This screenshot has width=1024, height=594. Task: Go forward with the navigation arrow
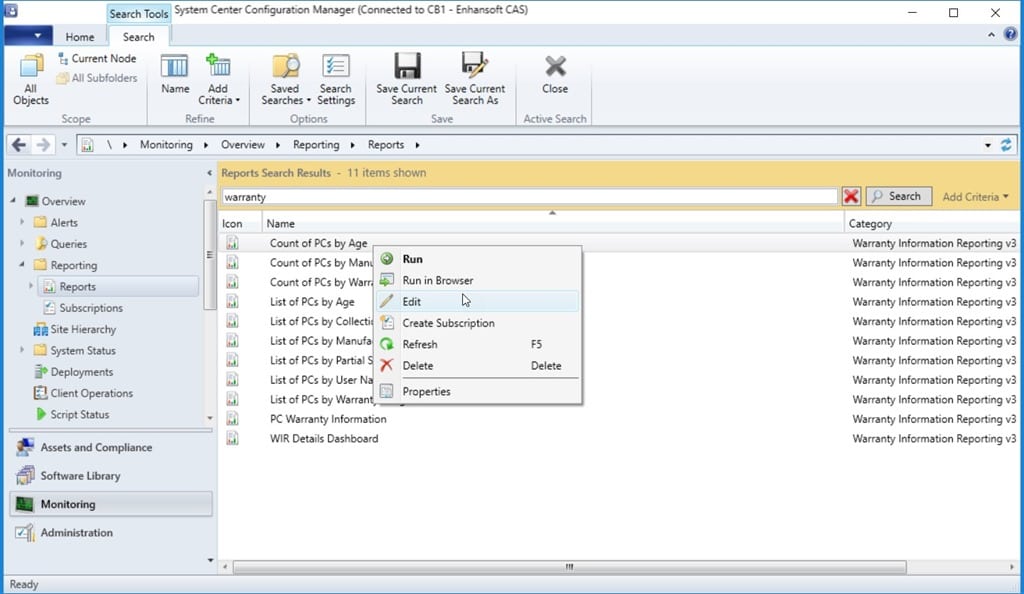tap(42, 144)
